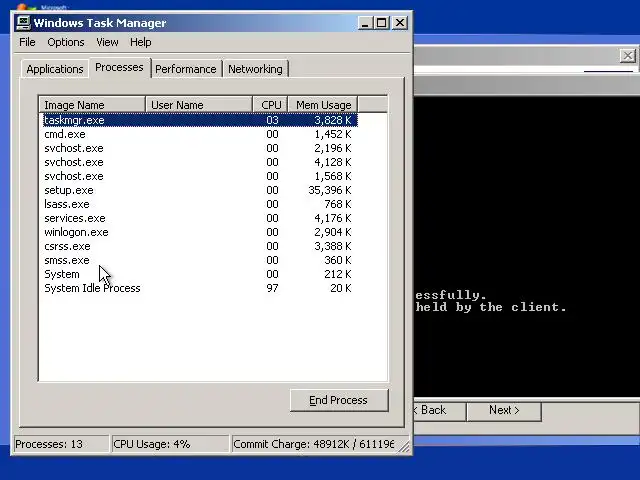
Task: Select the taskmgr.exe process row
Action: [200, 120]
